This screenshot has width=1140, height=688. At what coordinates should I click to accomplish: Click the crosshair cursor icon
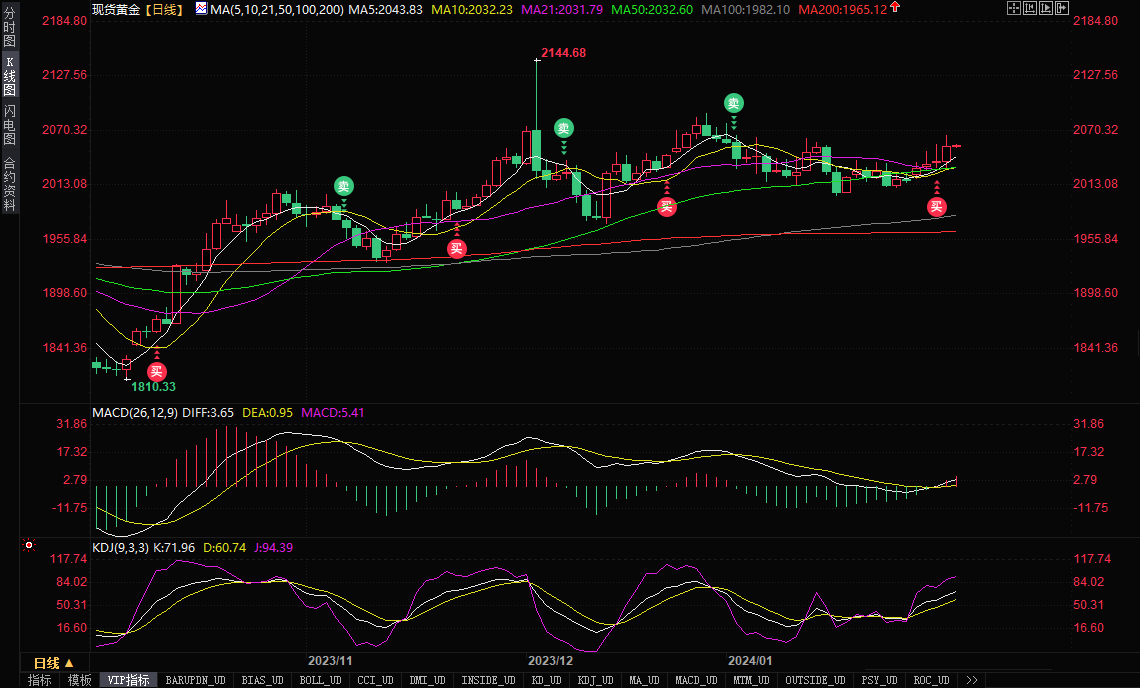(1013, 8)
